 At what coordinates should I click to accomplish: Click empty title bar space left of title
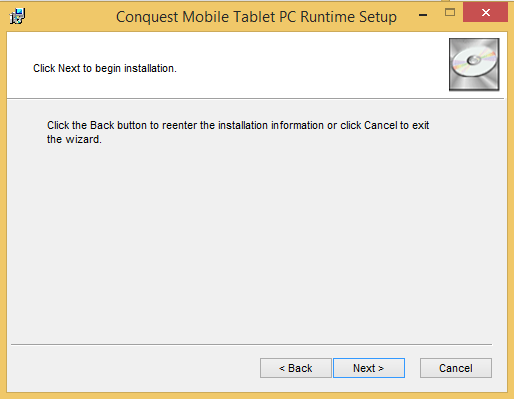pos(70,16)
